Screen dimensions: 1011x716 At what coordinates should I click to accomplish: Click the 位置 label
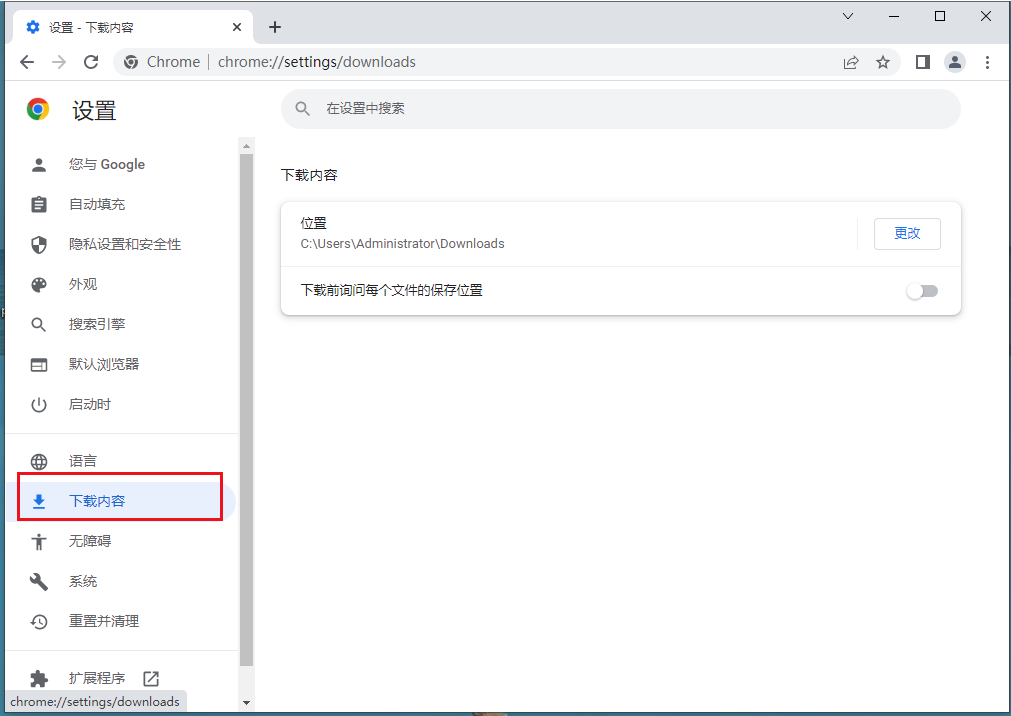pyautogui.click(x=313, y=223)
